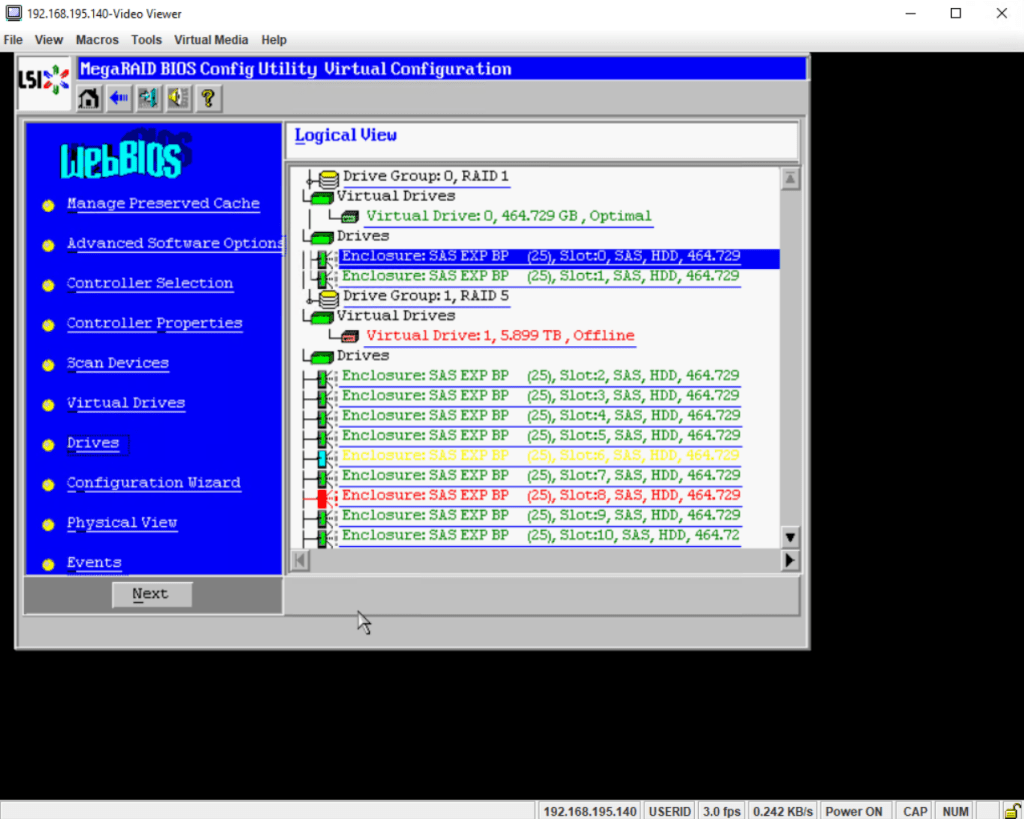Click the green drive icon for Slot 9
The width and height of the screenshot is (1024, 819).
(x=322, y=519)
